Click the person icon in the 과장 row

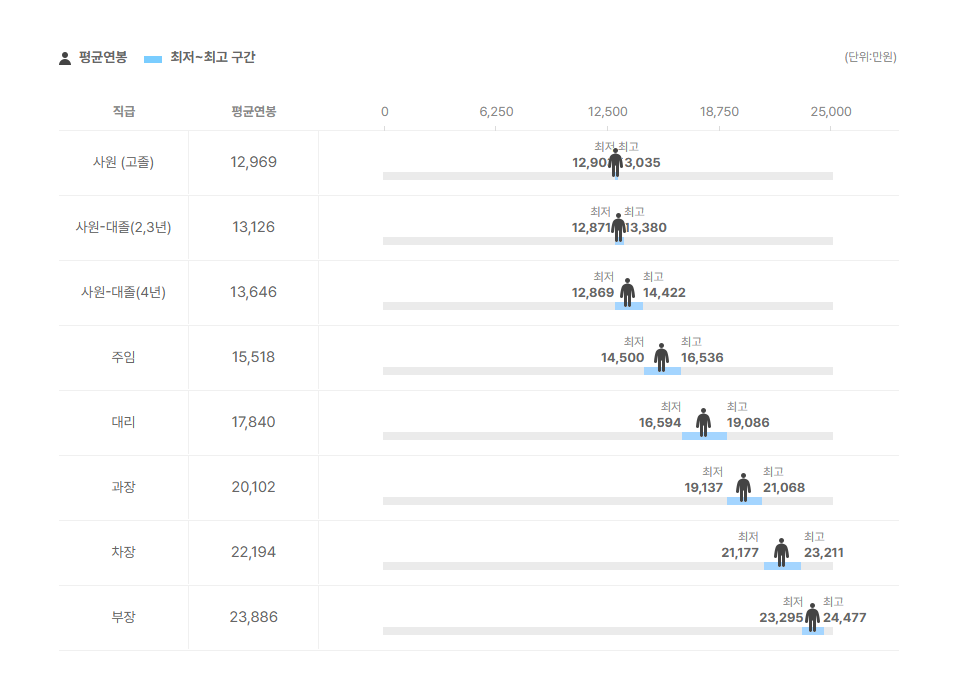point(743,487)
